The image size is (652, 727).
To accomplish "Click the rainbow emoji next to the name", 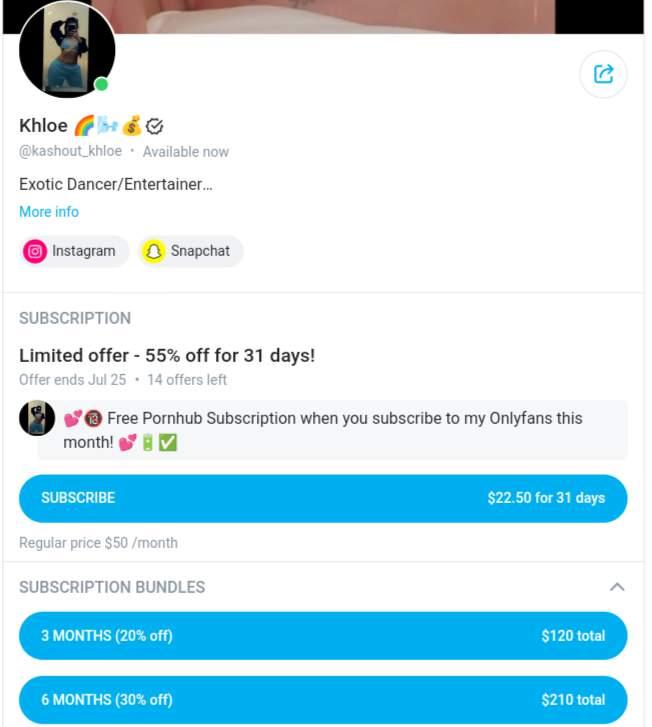I will [x=84, y=126].
